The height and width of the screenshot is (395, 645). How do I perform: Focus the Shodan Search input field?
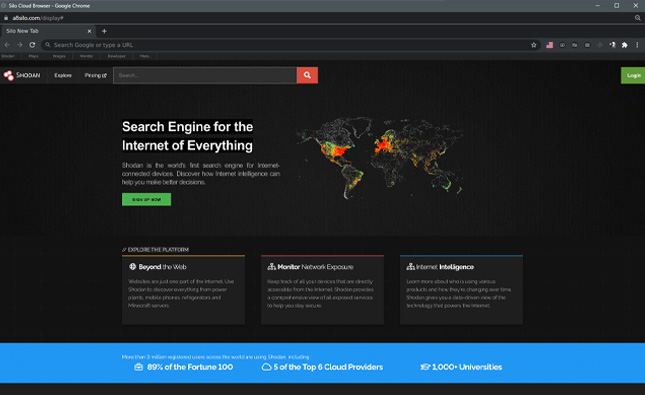[x=205, y=75]
